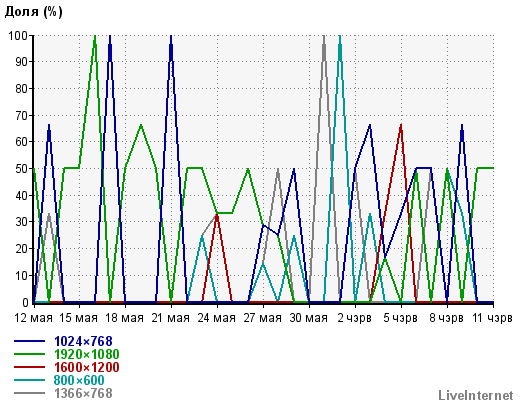Screen dimensions: 520x405
Task: Click the 30 мая date label
Action: click(308, 318)
